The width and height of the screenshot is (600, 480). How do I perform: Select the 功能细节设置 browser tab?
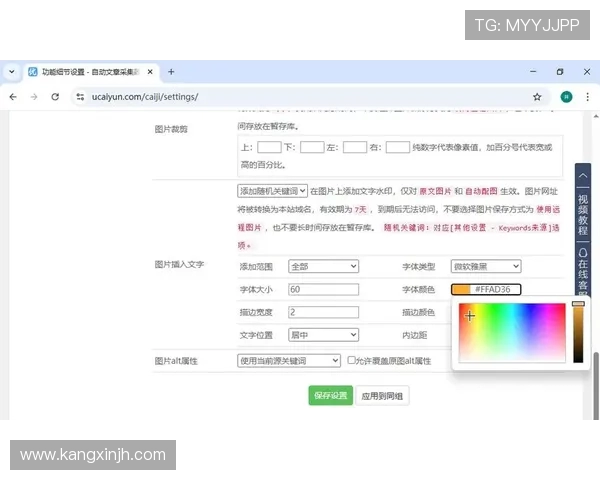pyautogui.click(x=92, y=72)
